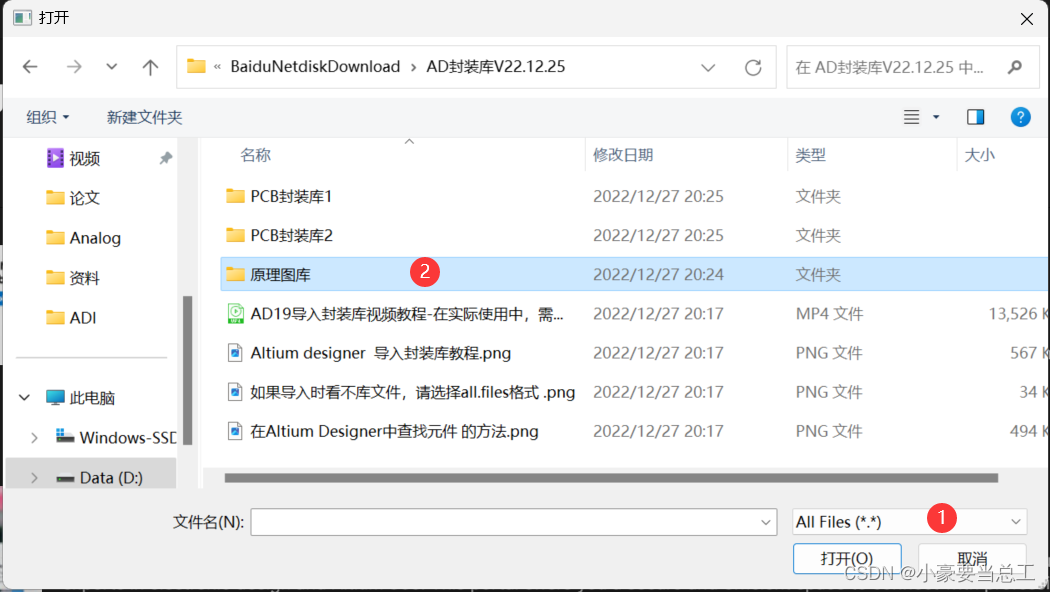The width and height of the screenshot is (1050, 592).
Task: Click the search magnifier icon
Action: point(1014,66)
